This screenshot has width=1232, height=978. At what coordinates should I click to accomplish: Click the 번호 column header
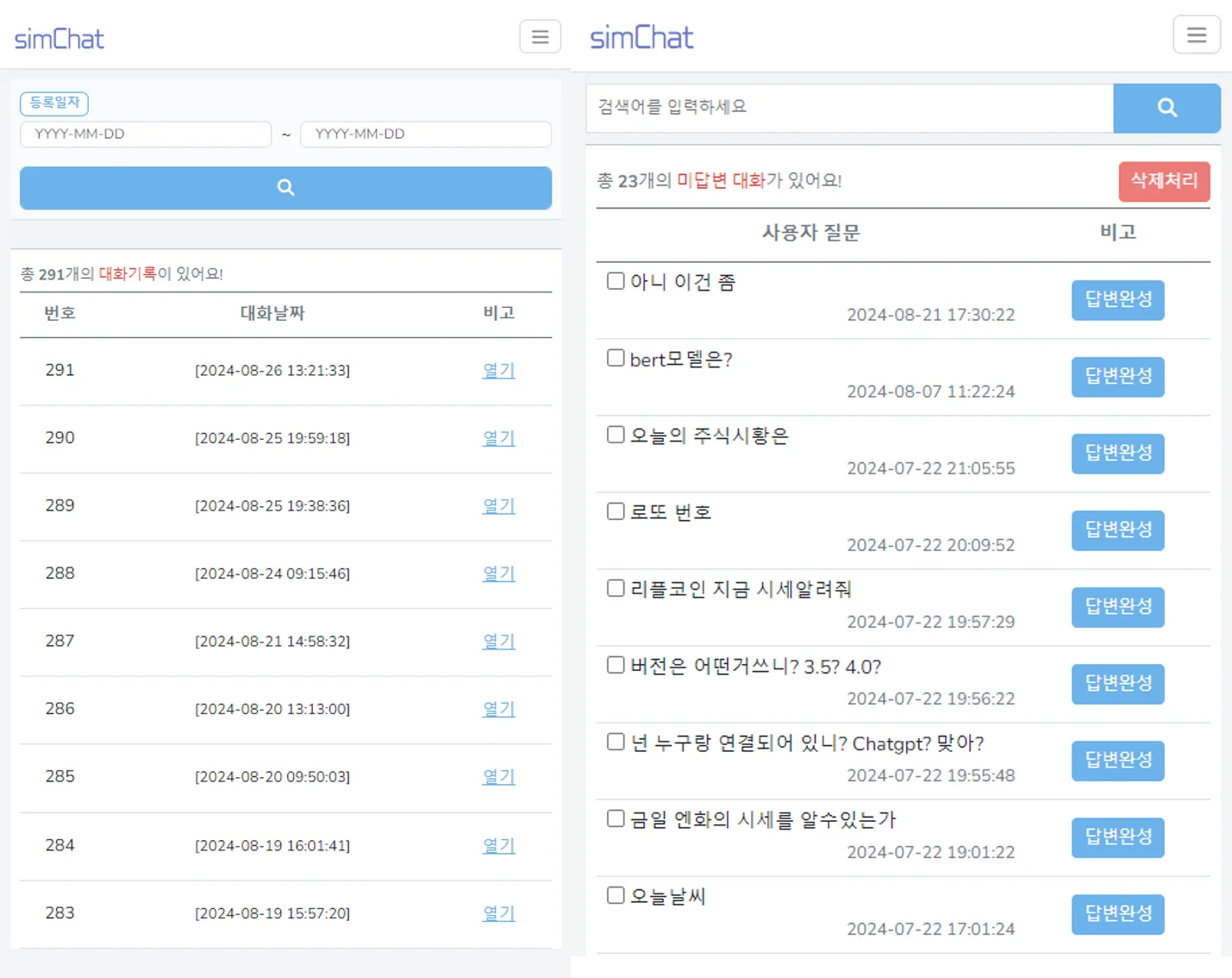tap(59, 313)
